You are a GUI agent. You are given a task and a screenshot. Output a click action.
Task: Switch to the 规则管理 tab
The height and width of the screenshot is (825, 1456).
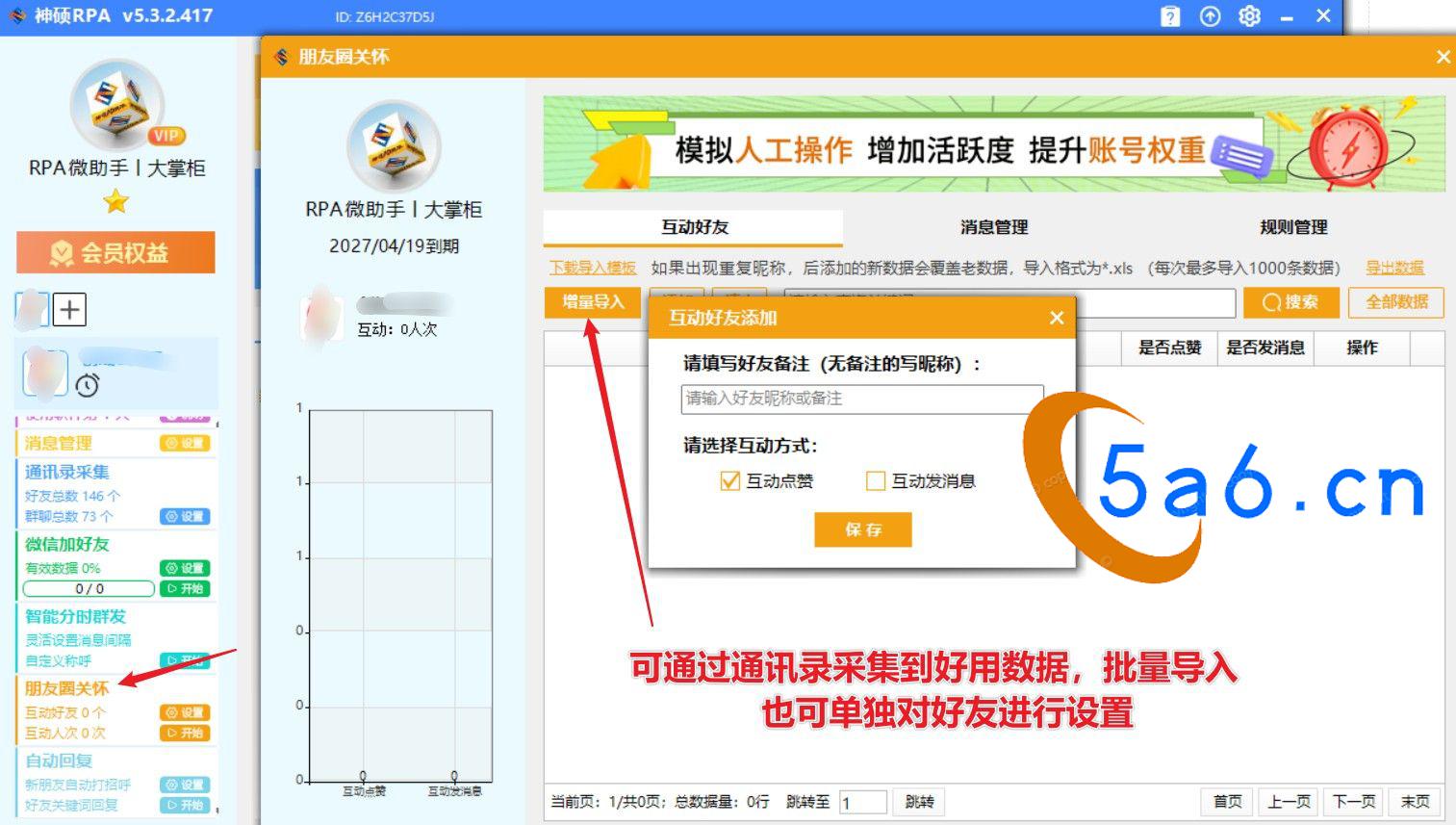(x=1292, y=227)
